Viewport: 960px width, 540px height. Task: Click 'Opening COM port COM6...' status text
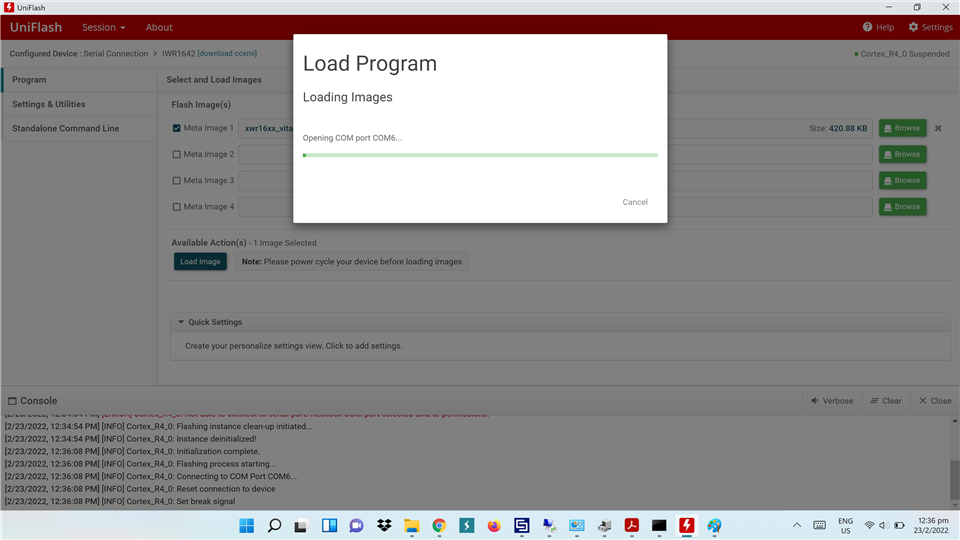[352, 138]
